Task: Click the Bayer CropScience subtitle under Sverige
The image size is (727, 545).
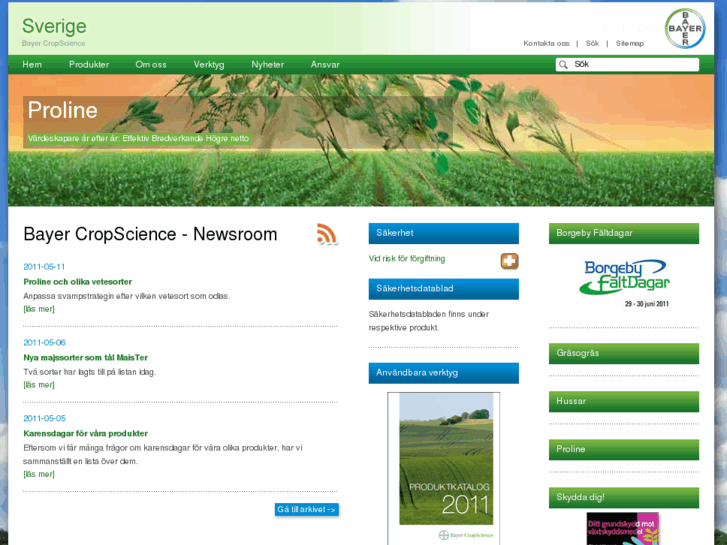Action: (x=53, y=43)
